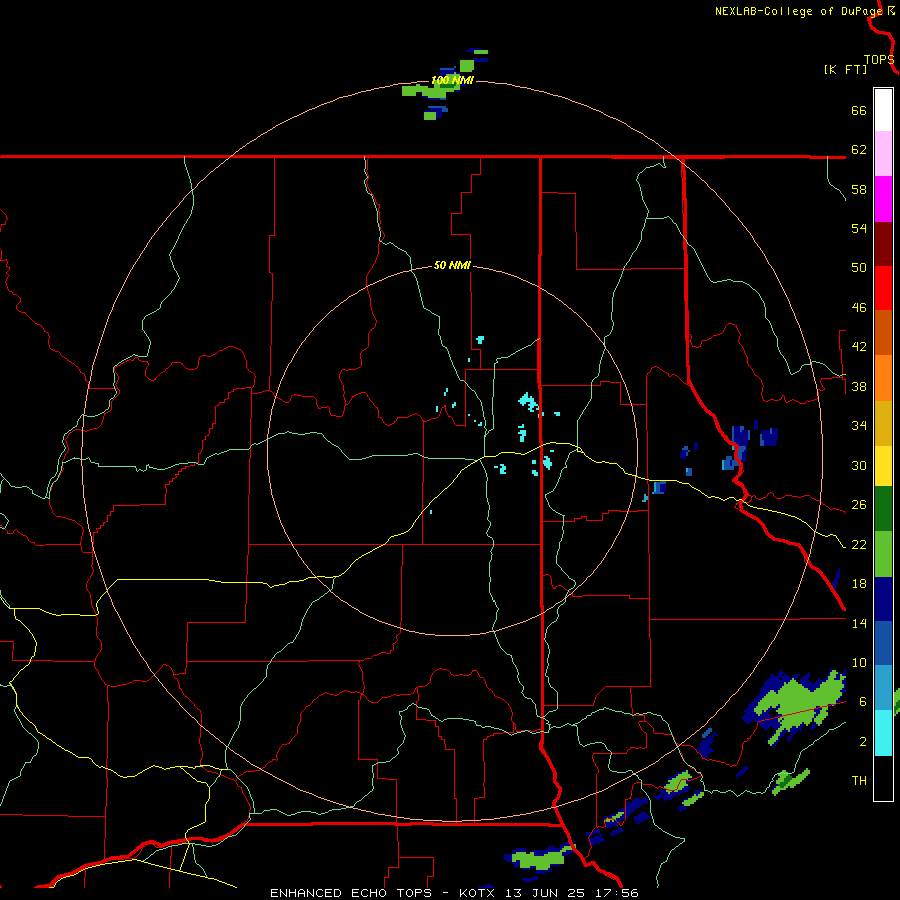Click the legend value "2"
Screen dimensions: 900x900
[x=862, y=742]
